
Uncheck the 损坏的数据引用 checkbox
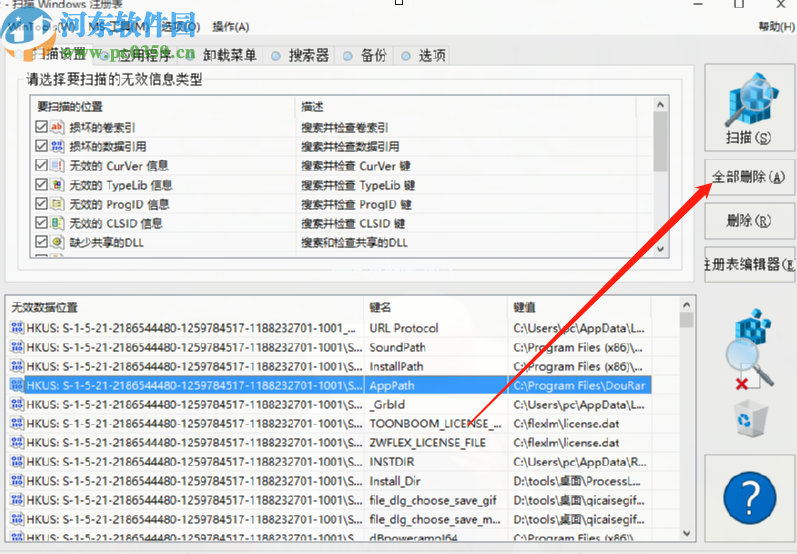(x=41, y=147)
